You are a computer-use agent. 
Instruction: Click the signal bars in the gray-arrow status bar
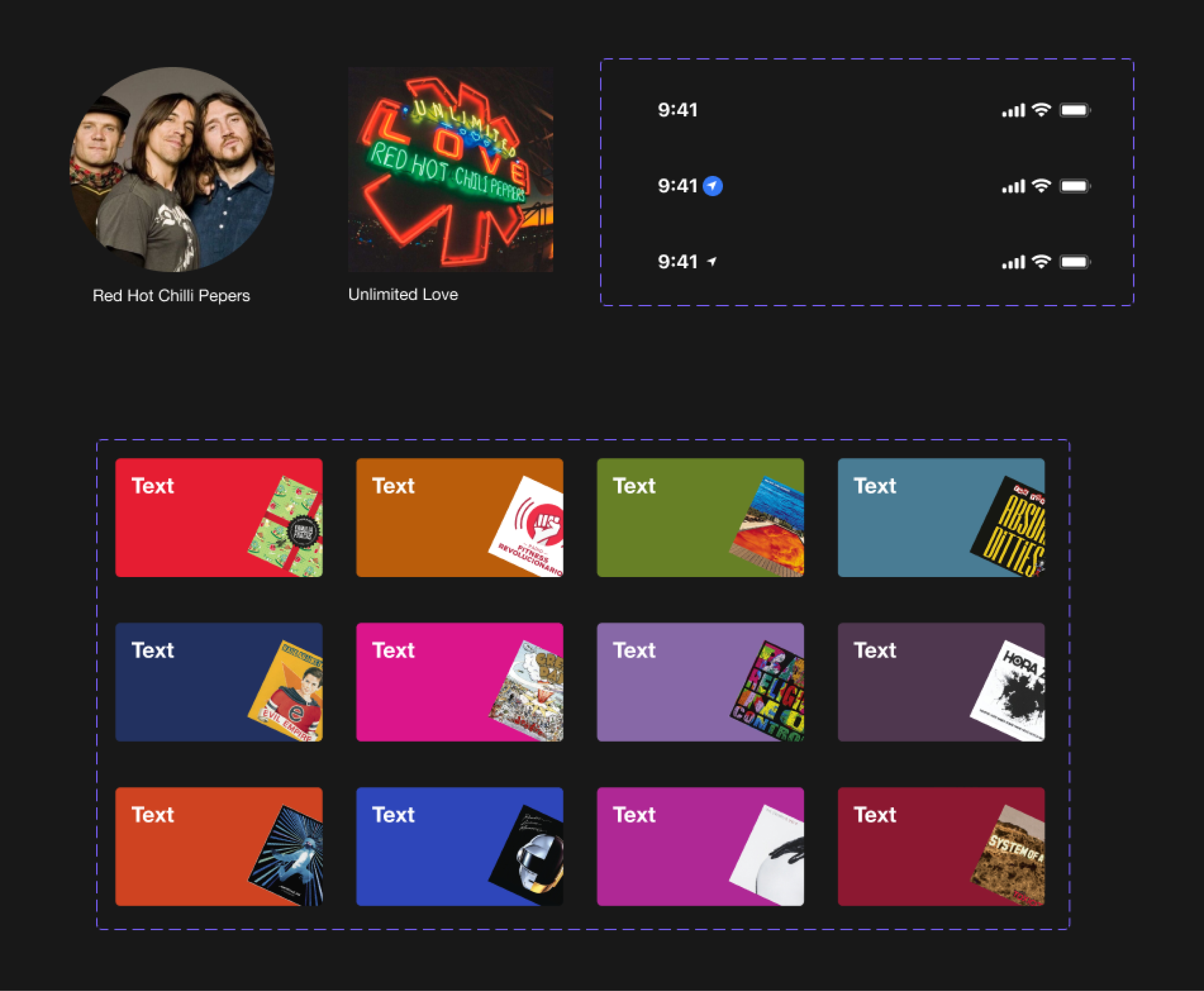point(1014,263)
